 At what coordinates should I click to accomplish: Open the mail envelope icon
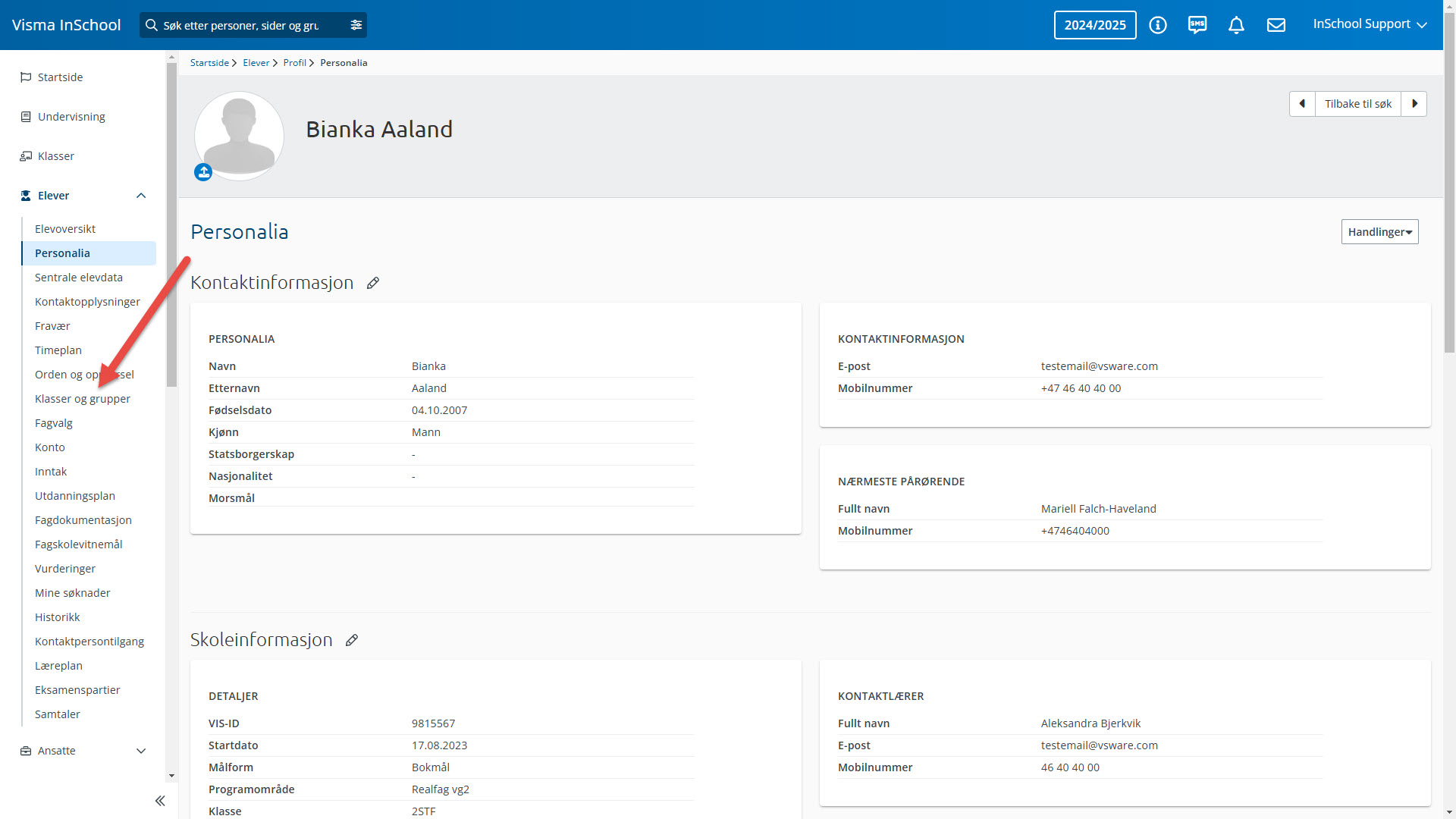point(1276,25)
